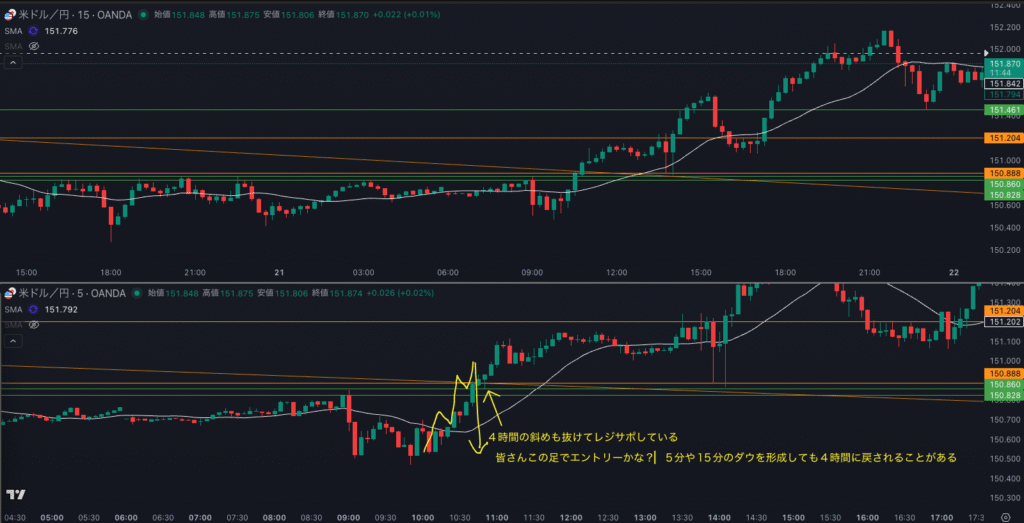Click the orange 150.888 label on the 15-minute chart

1004,173
